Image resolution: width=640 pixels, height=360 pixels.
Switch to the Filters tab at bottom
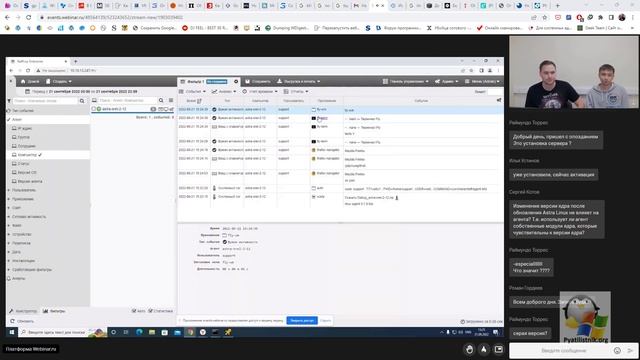pos(54,311)
